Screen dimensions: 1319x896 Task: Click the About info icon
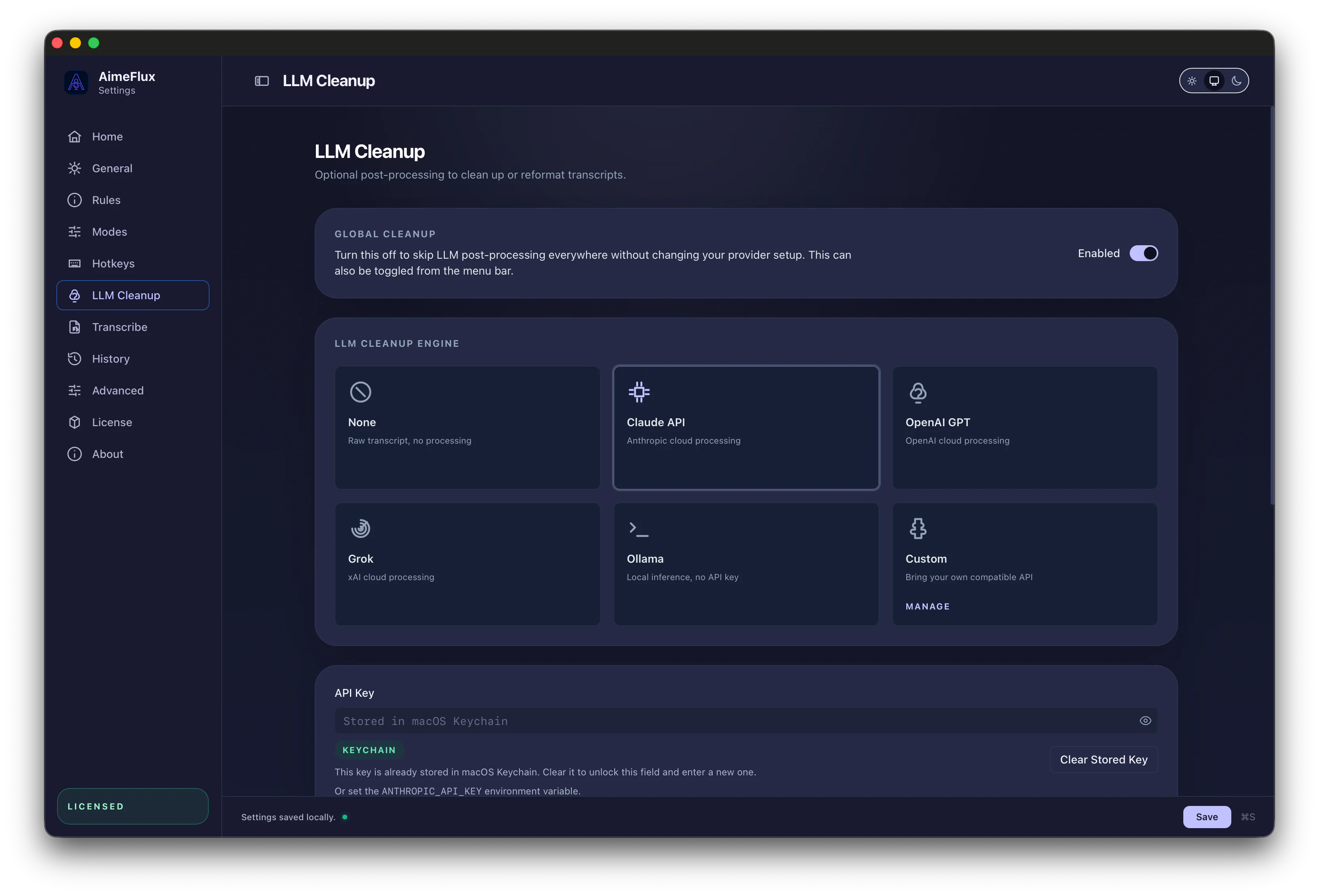[x=74, y=454]
